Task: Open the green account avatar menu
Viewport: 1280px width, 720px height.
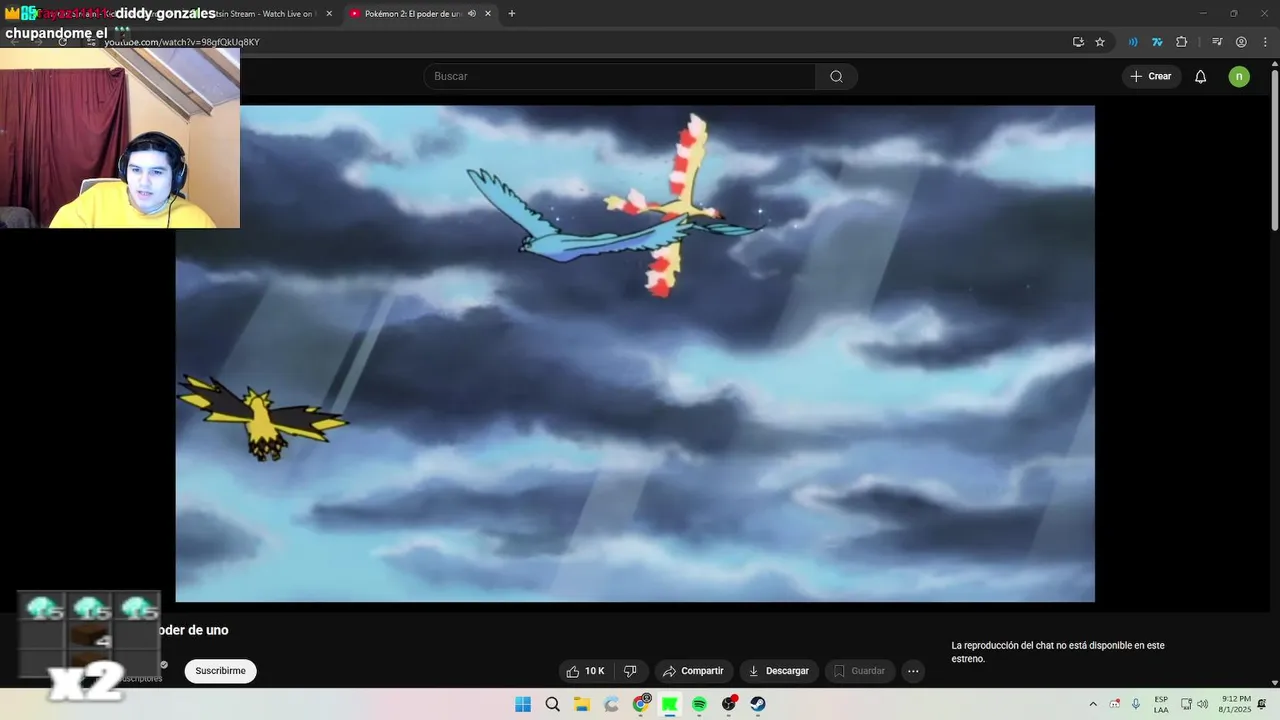Action: point(1239,76)
